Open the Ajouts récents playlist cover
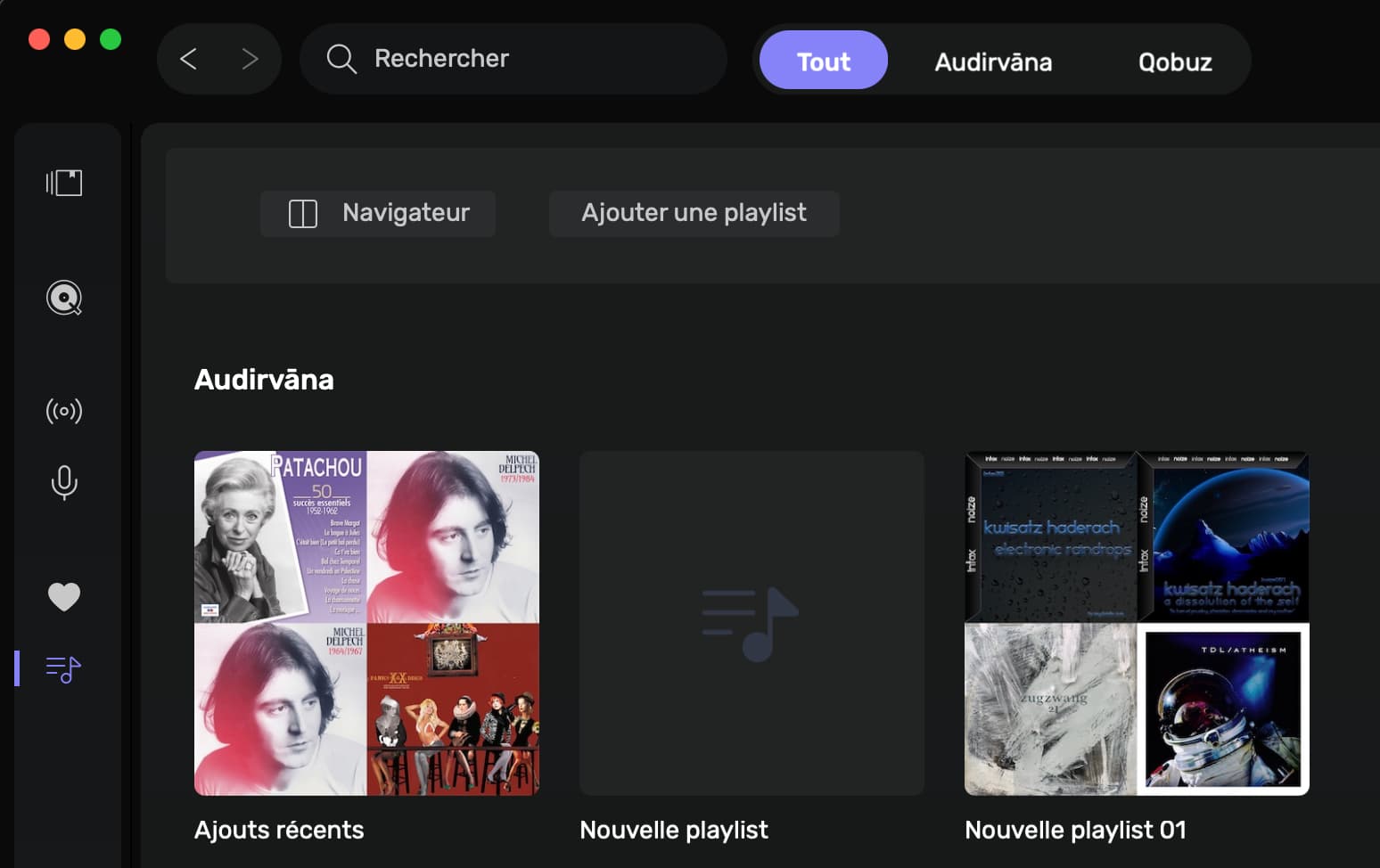The width and height of the screenshot is (1380, 868). click(366, 623)
